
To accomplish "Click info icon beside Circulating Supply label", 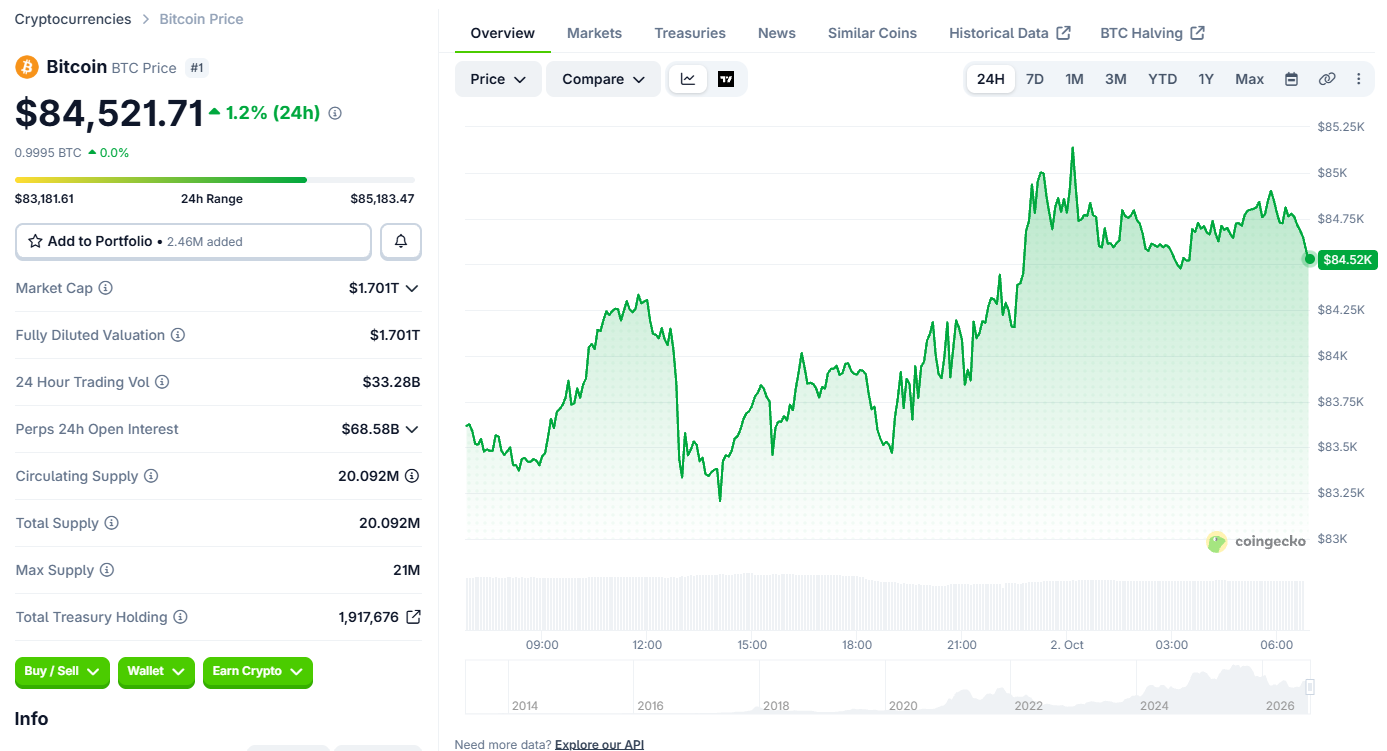I will (151, 476).
